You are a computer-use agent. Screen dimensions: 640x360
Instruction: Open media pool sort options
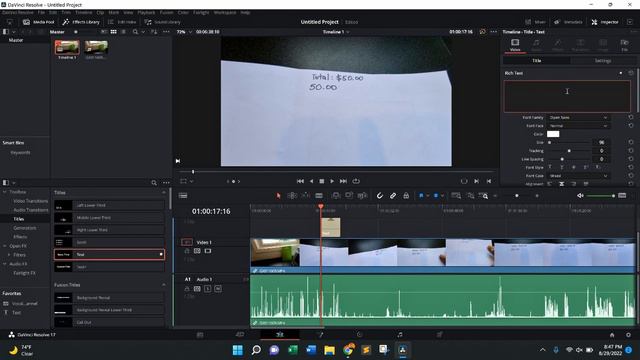coord(154,32)
